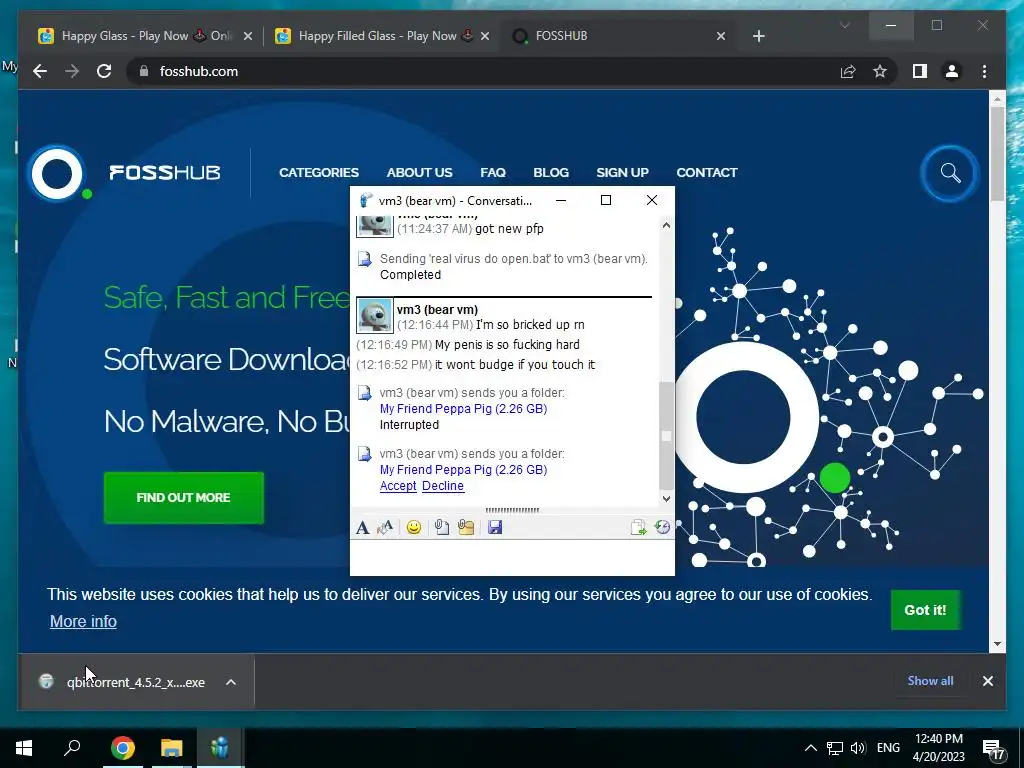Click the message typing field in chat
This screenshot has width=1024, height=768.
[x=512, y=557]
